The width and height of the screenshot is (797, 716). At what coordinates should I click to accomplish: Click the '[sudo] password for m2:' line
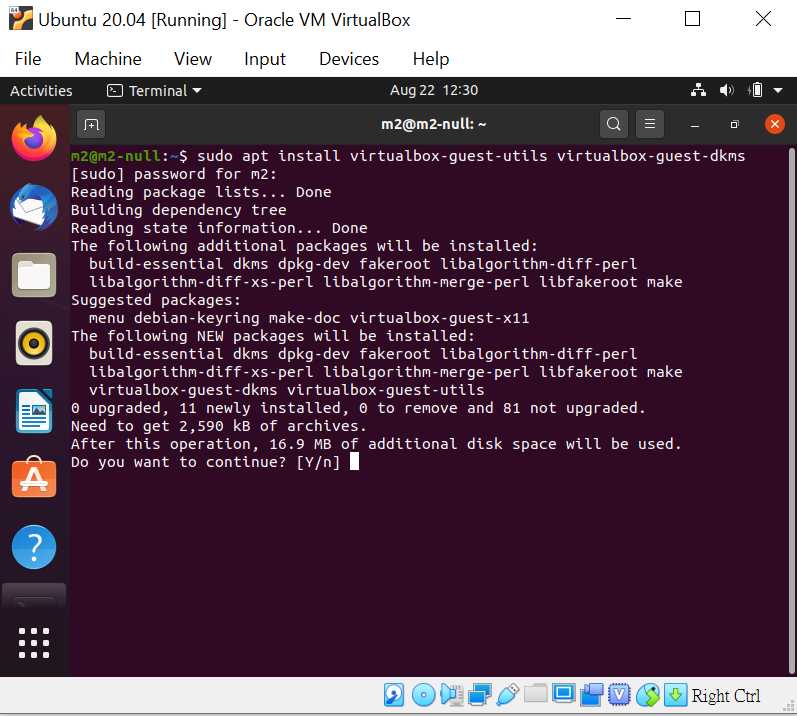click(x=174, y=174)
